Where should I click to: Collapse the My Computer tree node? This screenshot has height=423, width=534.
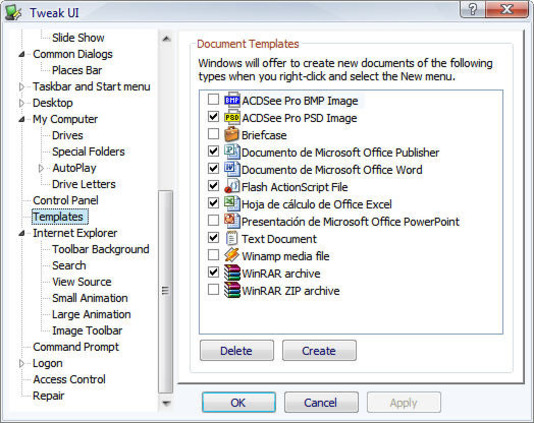pos(21,119)
